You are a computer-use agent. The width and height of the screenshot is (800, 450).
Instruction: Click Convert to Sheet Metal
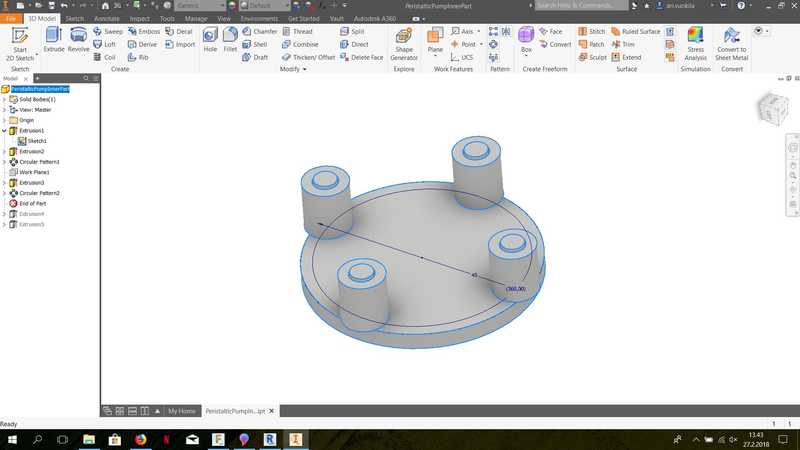[x=732, y=44]
